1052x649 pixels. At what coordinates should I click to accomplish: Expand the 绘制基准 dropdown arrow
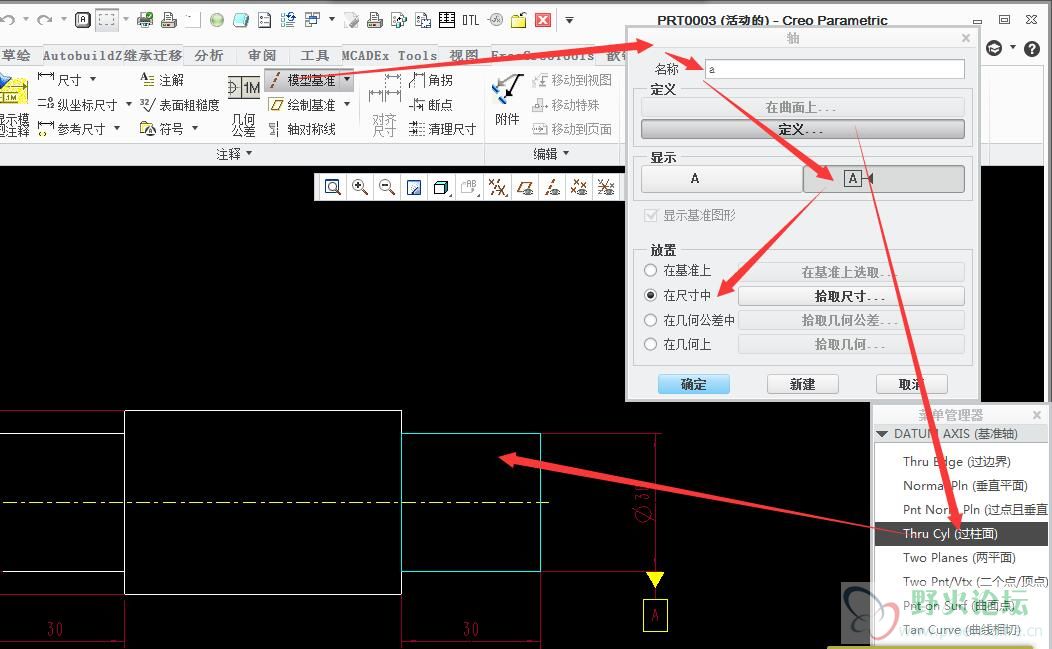click(x=347, y=104)
